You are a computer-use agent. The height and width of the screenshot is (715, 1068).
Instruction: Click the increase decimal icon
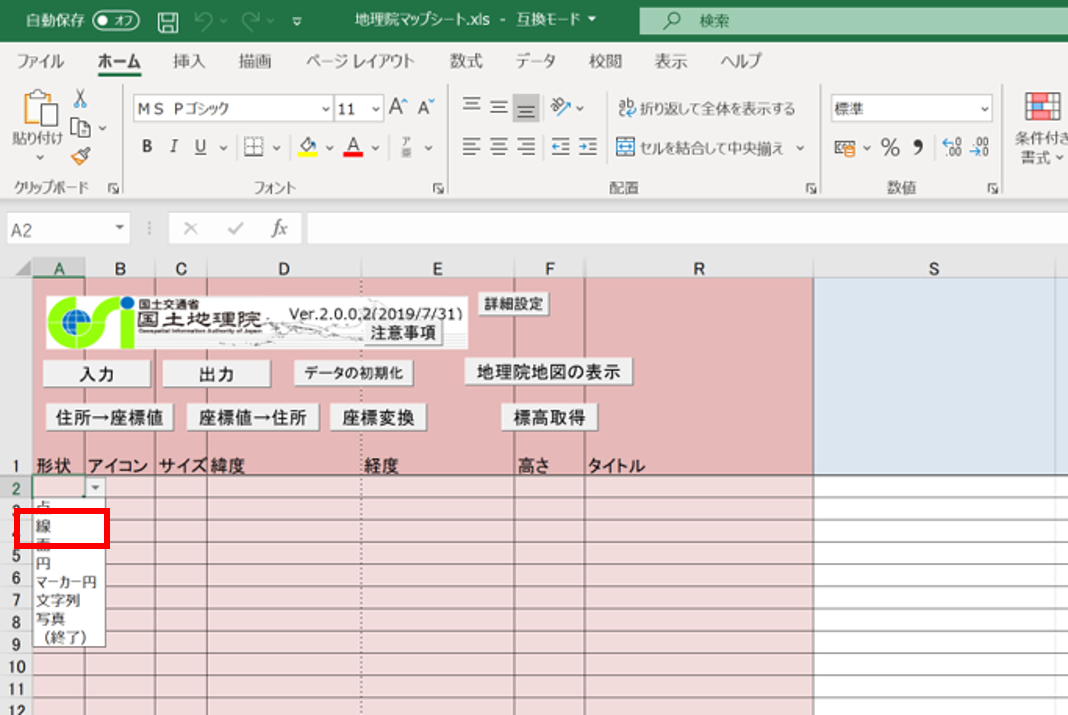point(952,147)
